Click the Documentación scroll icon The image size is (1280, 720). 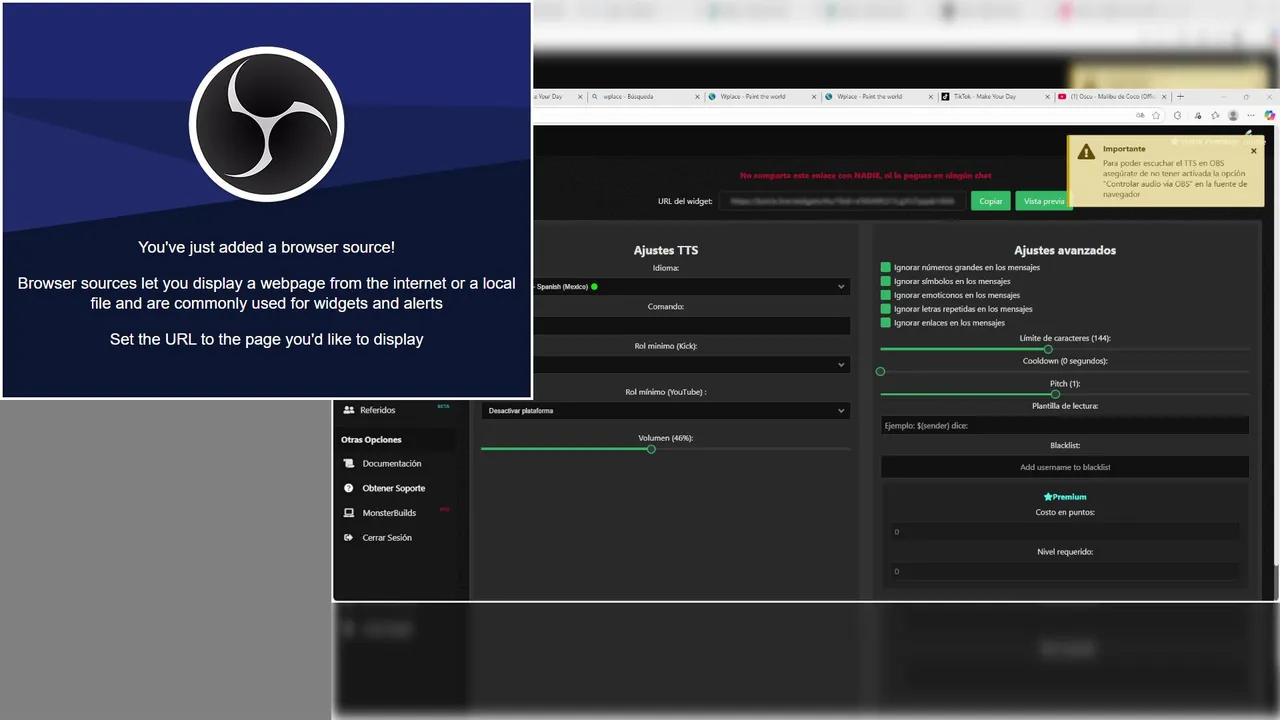pos(349,464)
